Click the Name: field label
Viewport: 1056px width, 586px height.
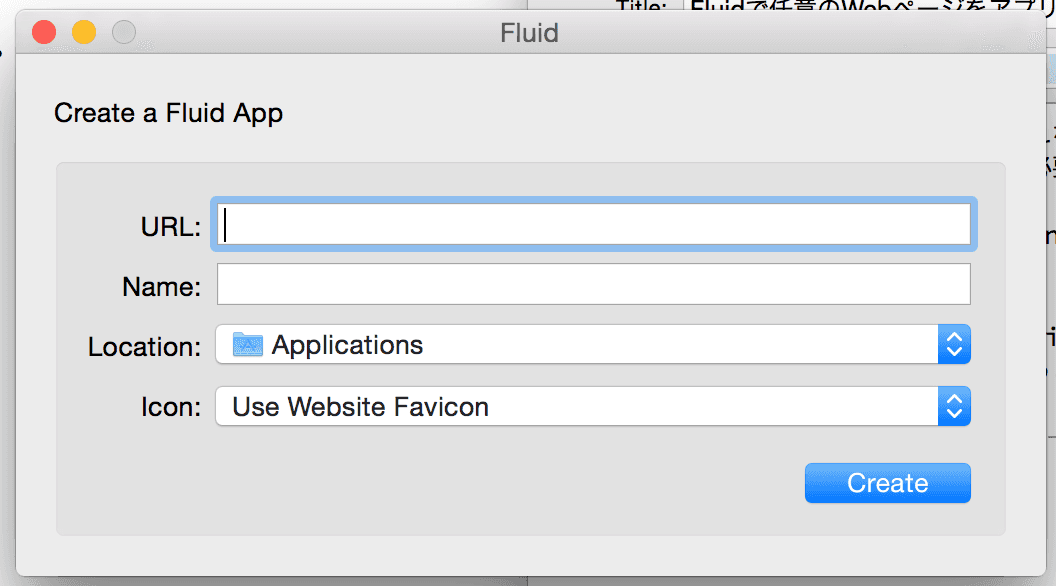tap(161, 287)
